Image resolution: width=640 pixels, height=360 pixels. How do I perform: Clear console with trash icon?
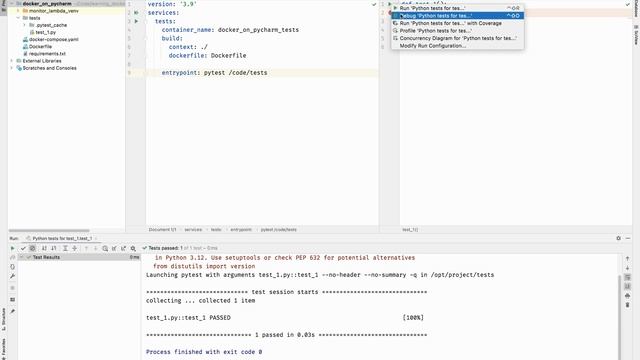click(627, 305)
